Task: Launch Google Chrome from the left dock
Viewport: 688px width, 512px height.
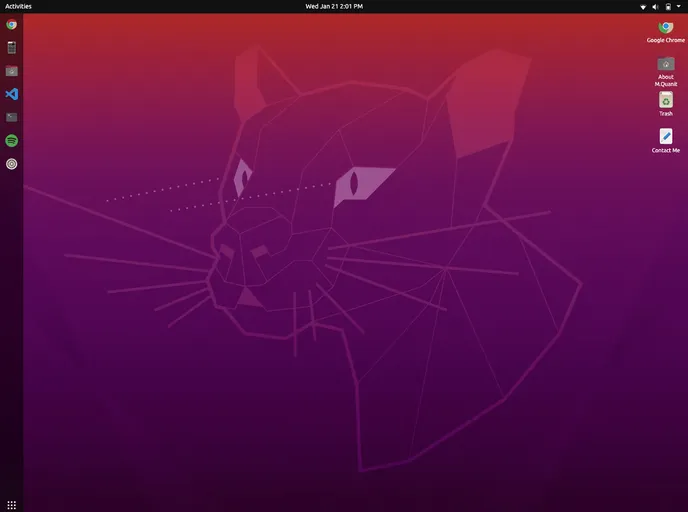Action: tap(11, 24)
